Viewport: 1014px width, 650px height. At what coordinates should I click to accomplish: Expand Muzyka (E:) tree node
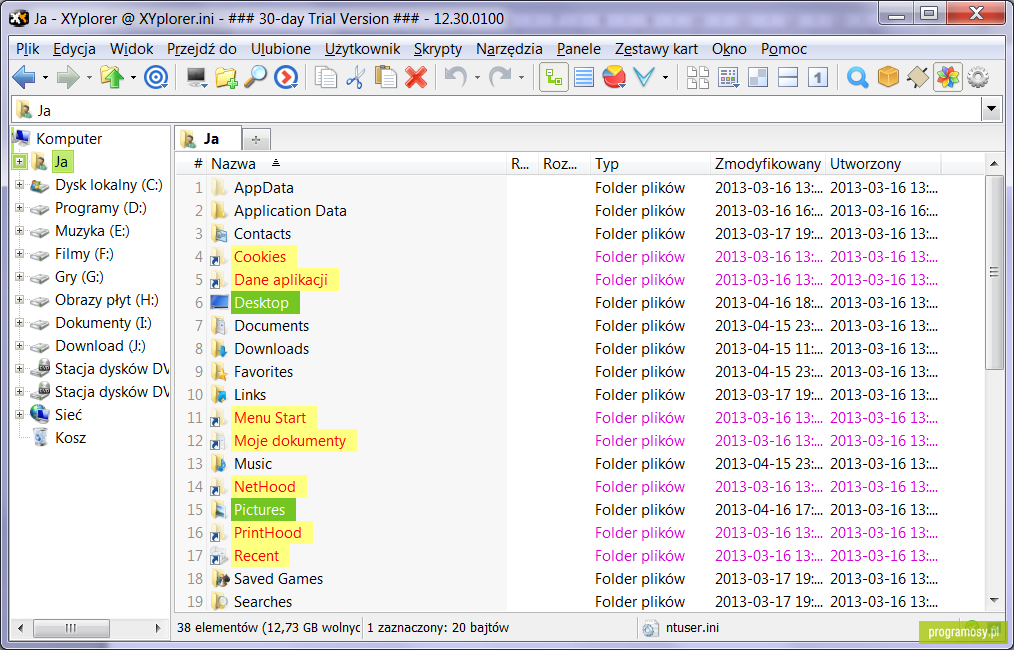coord(19,232)
